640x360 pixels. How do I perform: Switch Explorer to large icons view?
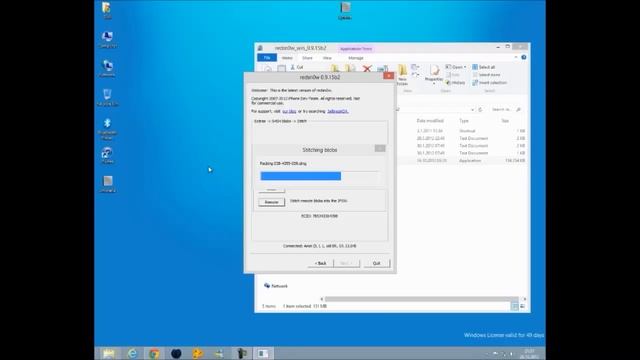pyautogui.click(x=522, y=306)
